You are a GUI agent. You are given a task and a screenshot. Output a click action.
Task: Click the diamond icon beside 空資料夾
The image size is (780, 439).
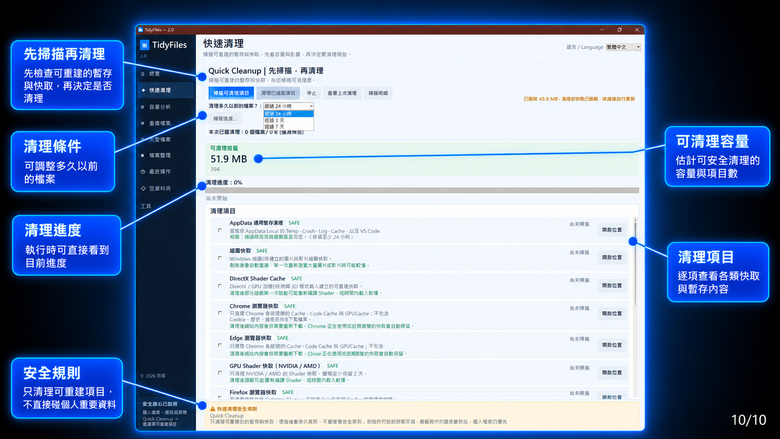coord(143,188)
